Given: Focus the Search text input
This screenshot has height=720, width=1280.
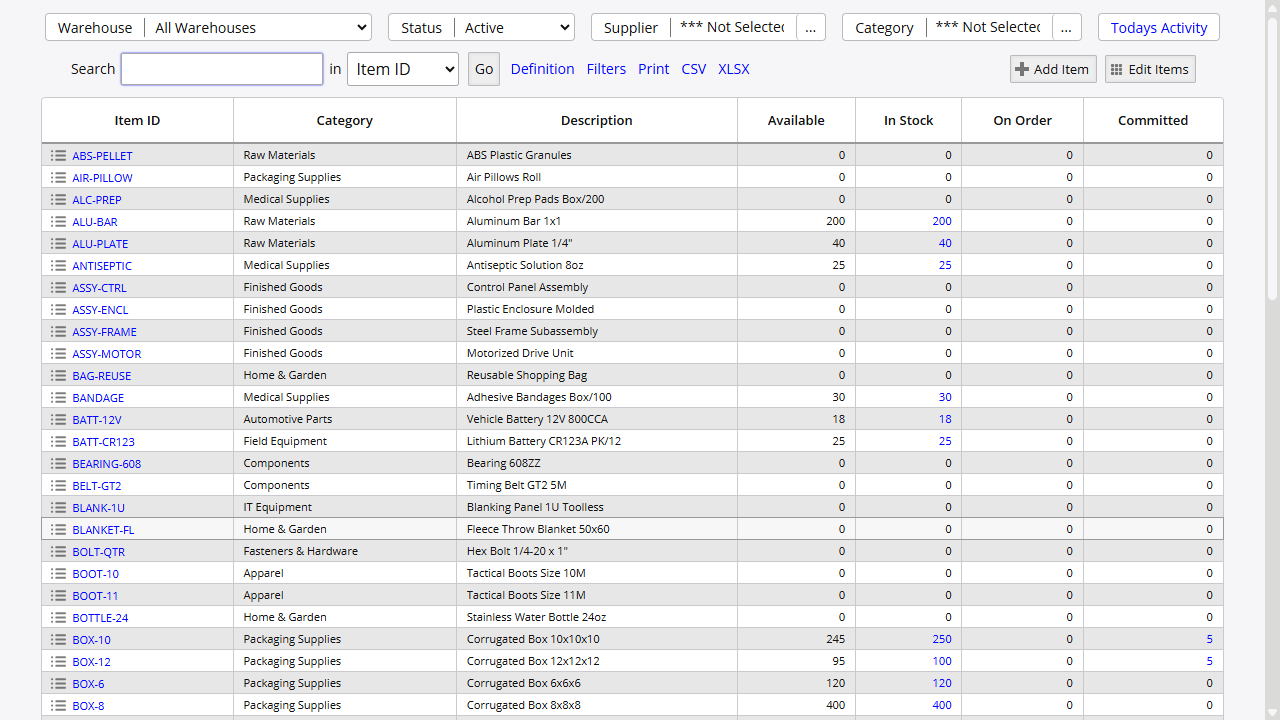Looking at the screenshot, I should click(x=222, y=70).
